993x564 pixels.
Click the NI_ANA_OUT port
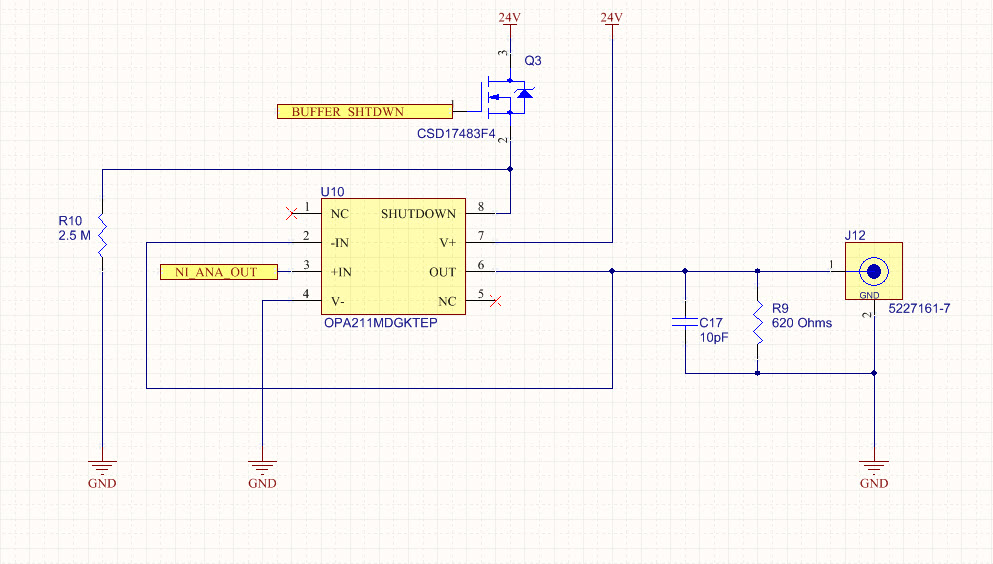point(218,272)
